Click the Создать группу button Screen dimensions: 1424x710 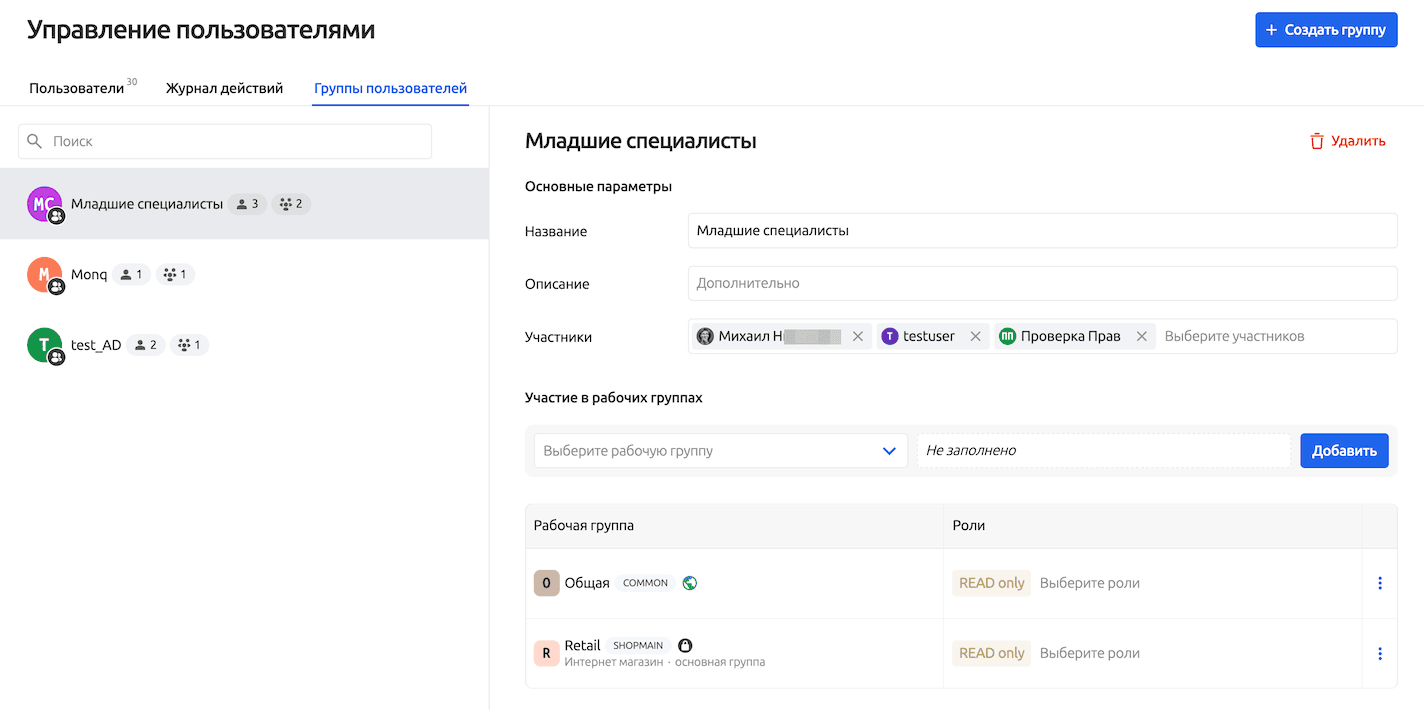click(1326, 30)
